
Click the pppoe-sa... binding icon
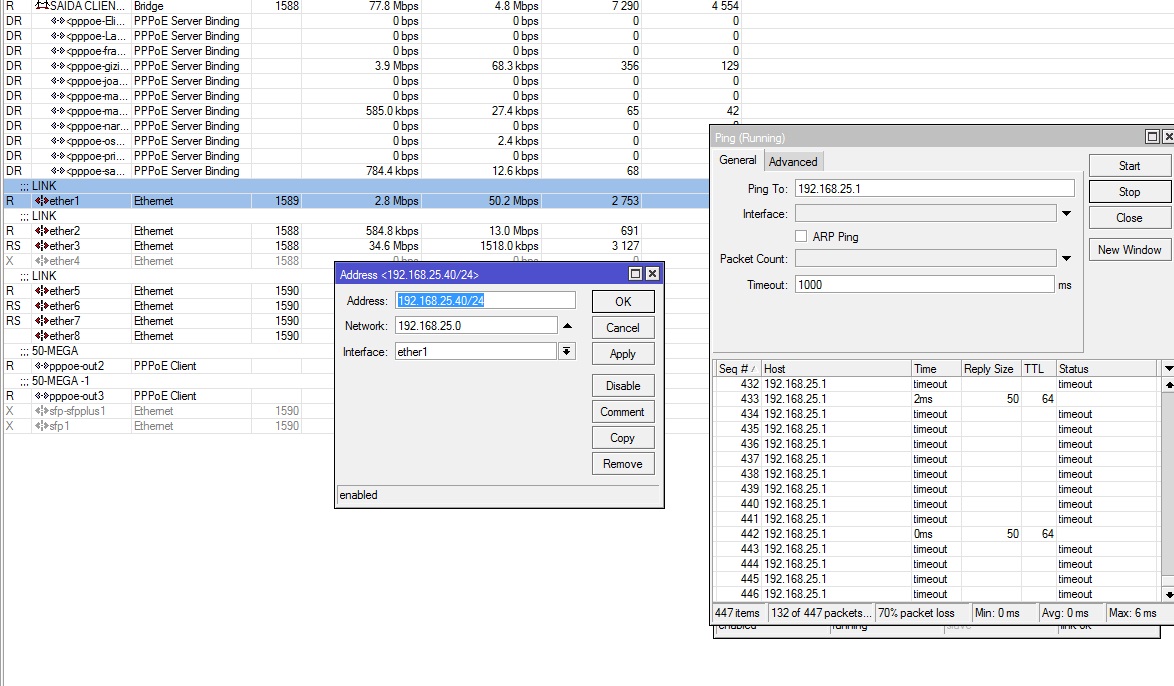58,171
